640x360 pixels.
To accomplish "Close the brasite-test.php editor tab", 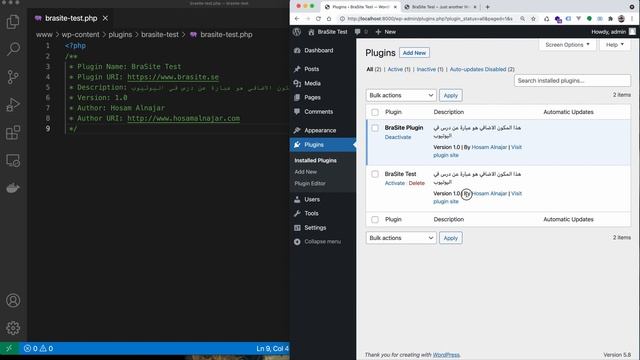I will (105, 18).
